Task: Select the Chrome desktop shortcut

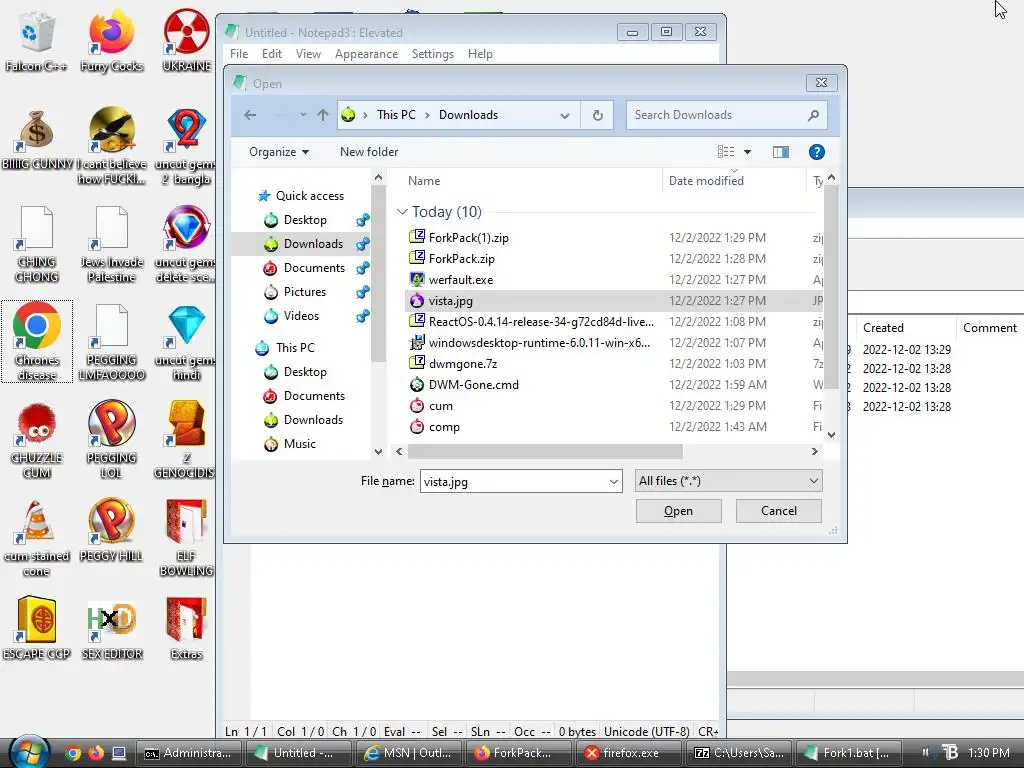Action: 37,341
